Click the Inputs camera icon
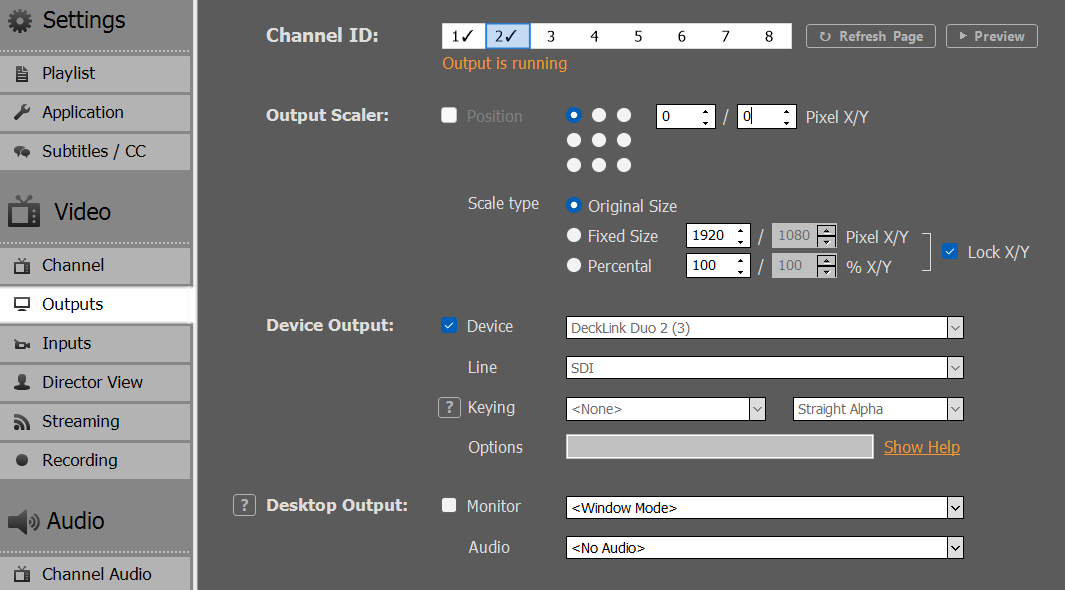 point(22,344)
